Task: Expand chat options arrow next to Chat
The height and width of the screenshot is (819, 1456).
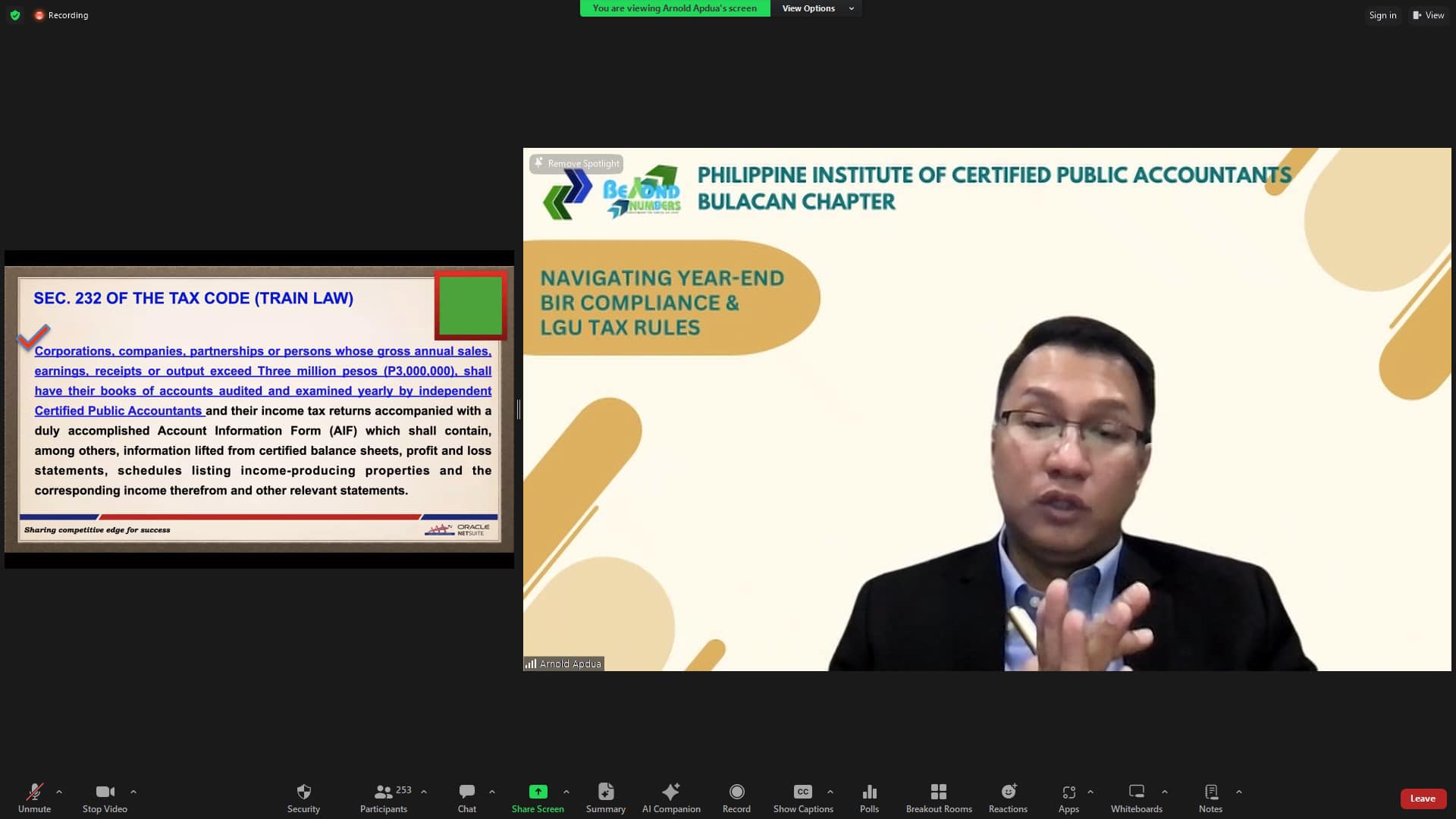Action: (x=492, y=792)
